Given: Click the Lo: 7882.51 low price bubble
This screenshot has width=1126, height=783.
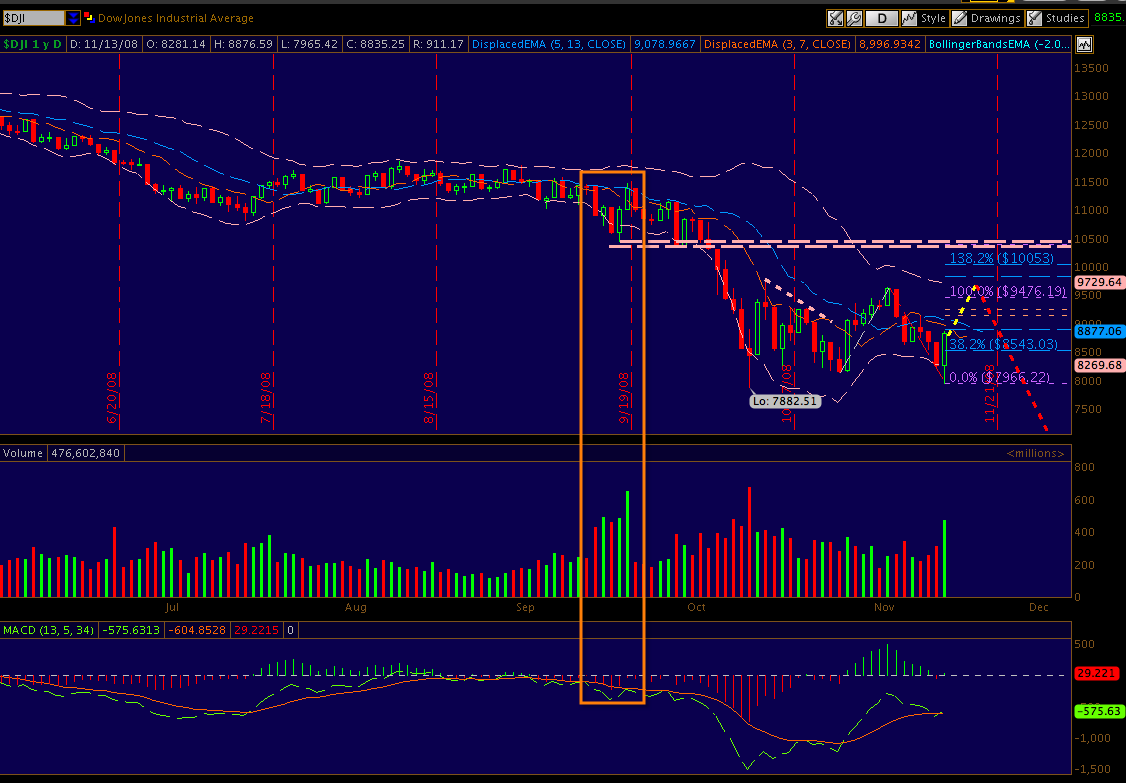Looking at the screenshot, I should click(785, 401).
